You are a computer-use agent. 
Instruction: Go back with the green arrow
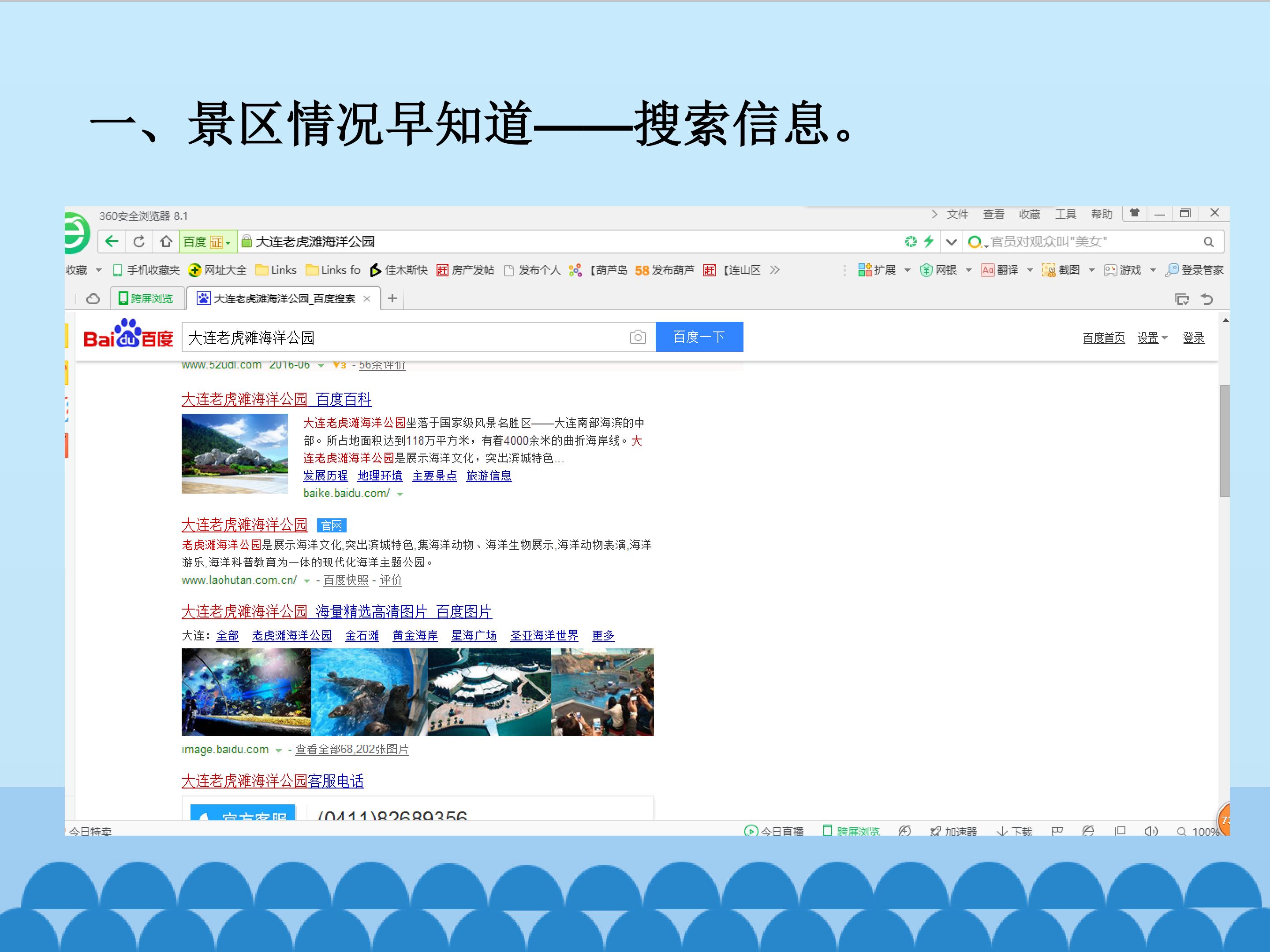coord(112,242)
